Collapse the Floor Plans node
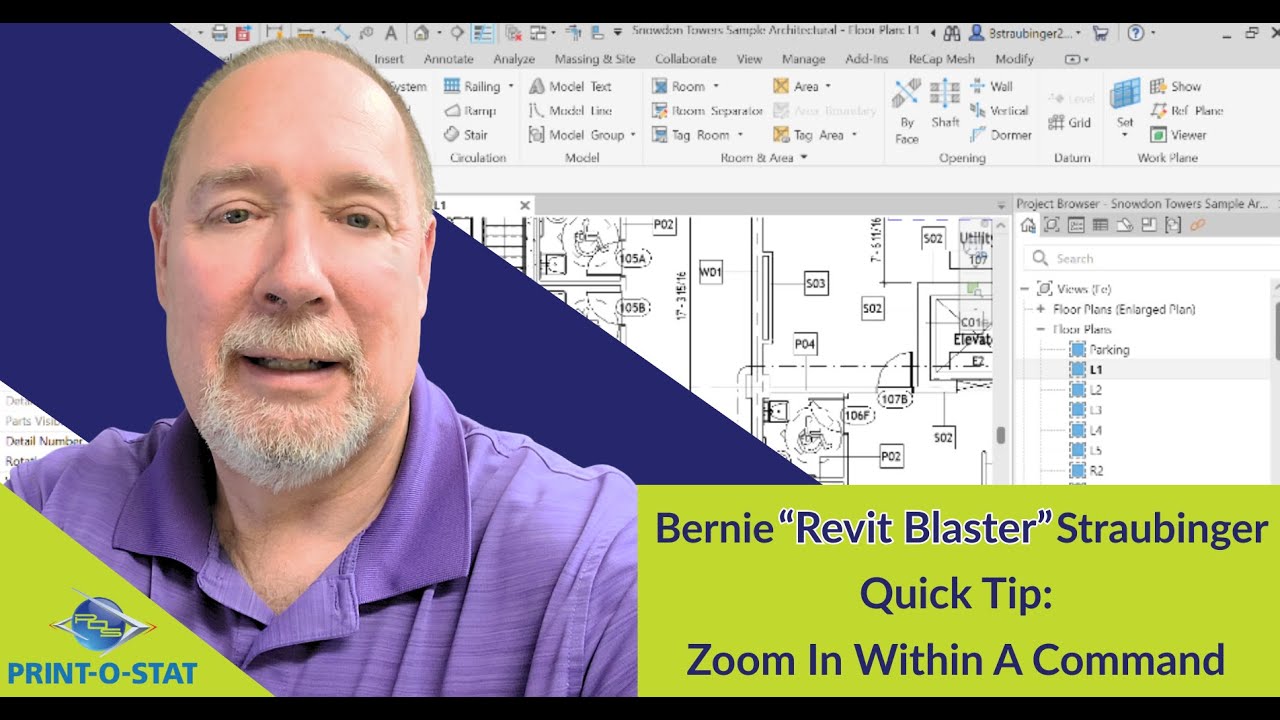 (1040, 329)
